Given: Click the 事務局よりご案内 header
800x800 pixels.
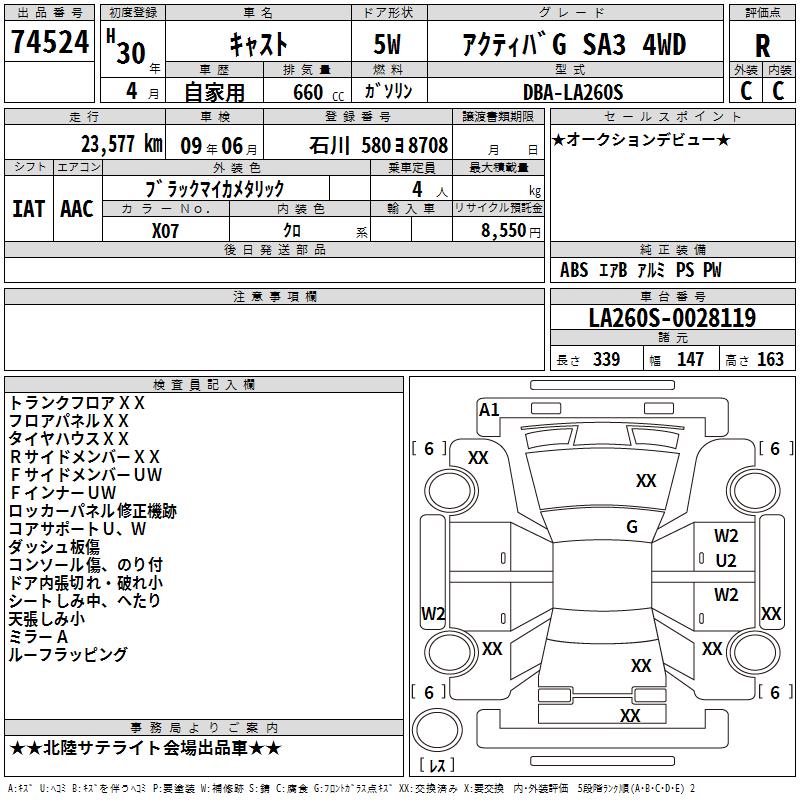Looking at the screenshot, I should tap(204, 728).
